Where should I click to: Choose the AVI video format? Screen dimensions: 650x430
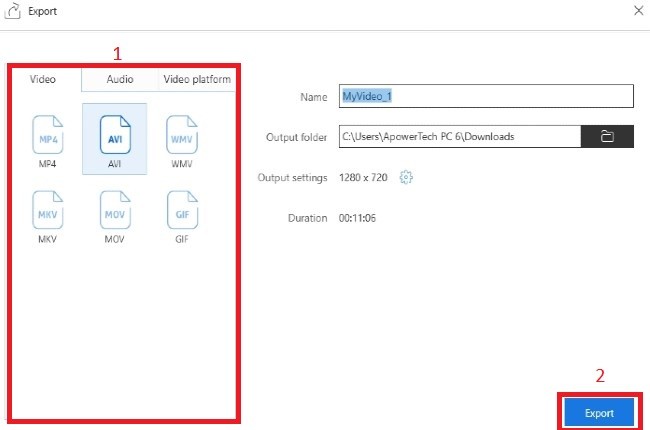point(114,132)
